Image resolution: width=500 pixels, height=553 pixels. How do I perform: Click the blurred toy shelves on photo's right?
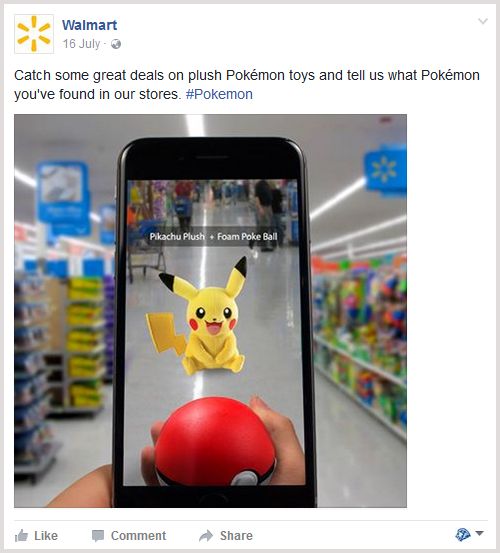point(360,339)
